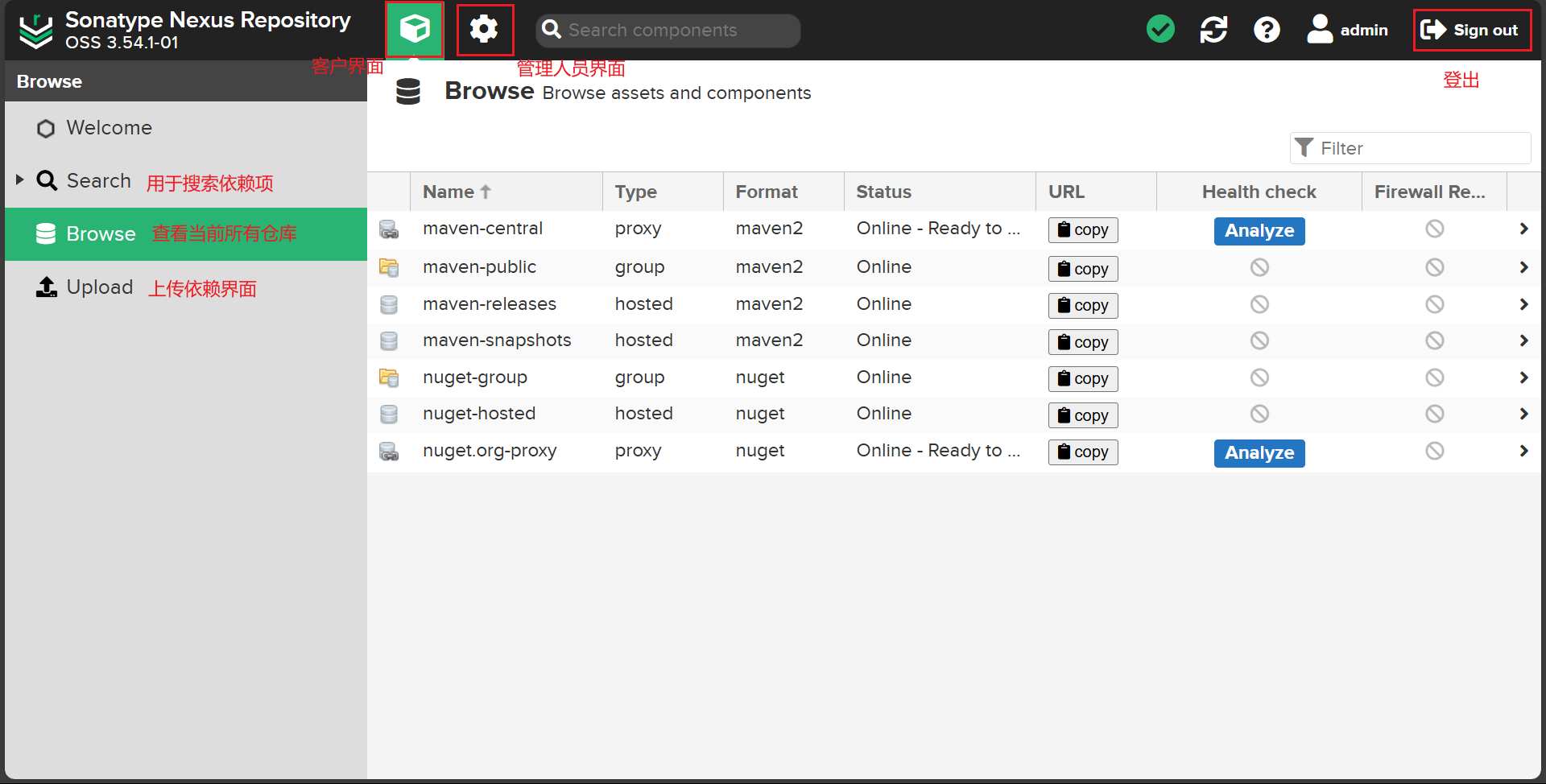Click nuget-hosted health check unavailable icon
The height and width of the screenshot is (784, 1546).
(x=1259, y=414)
